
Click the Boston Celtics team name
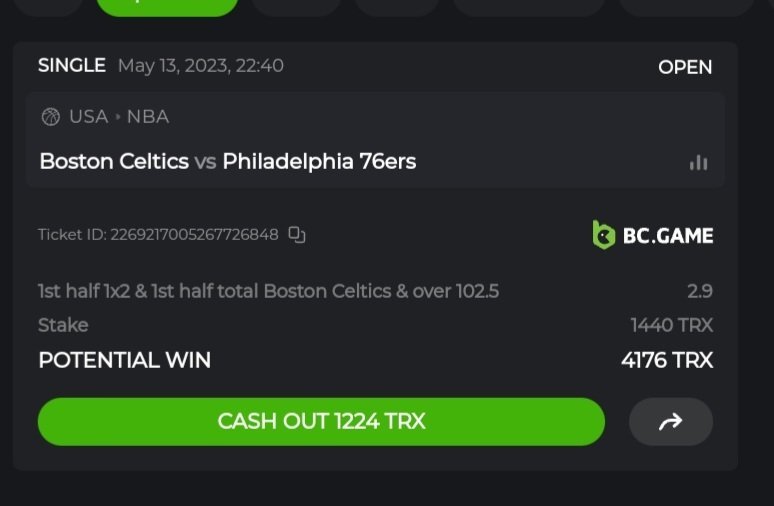[x=114, y=161]
